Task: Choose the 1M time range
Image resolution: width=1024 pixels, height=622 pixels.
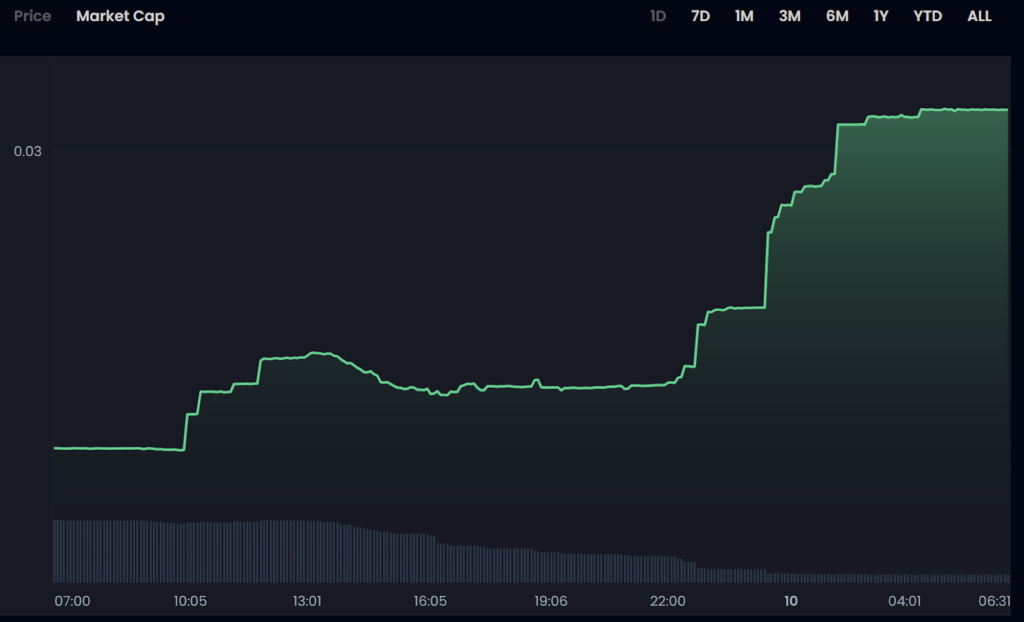Action: pyautogui.click(x=744, y=16)
